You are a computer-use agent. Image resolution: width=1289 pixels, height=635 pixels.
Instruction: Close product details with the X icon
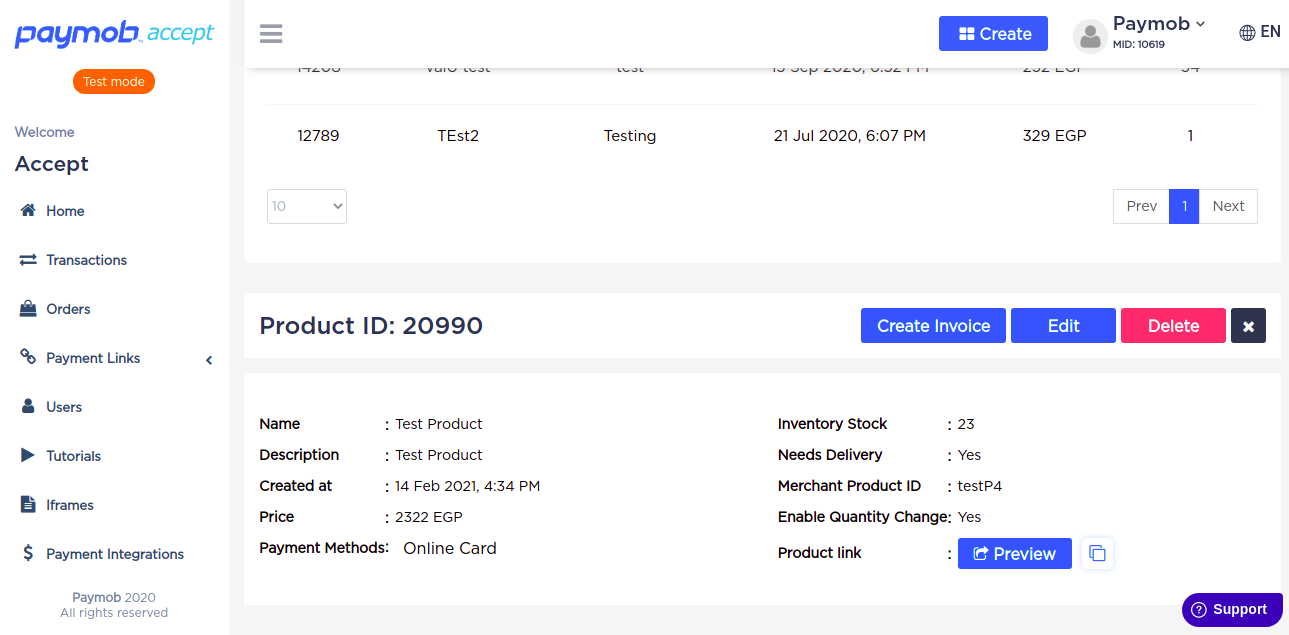point(1248,326)
